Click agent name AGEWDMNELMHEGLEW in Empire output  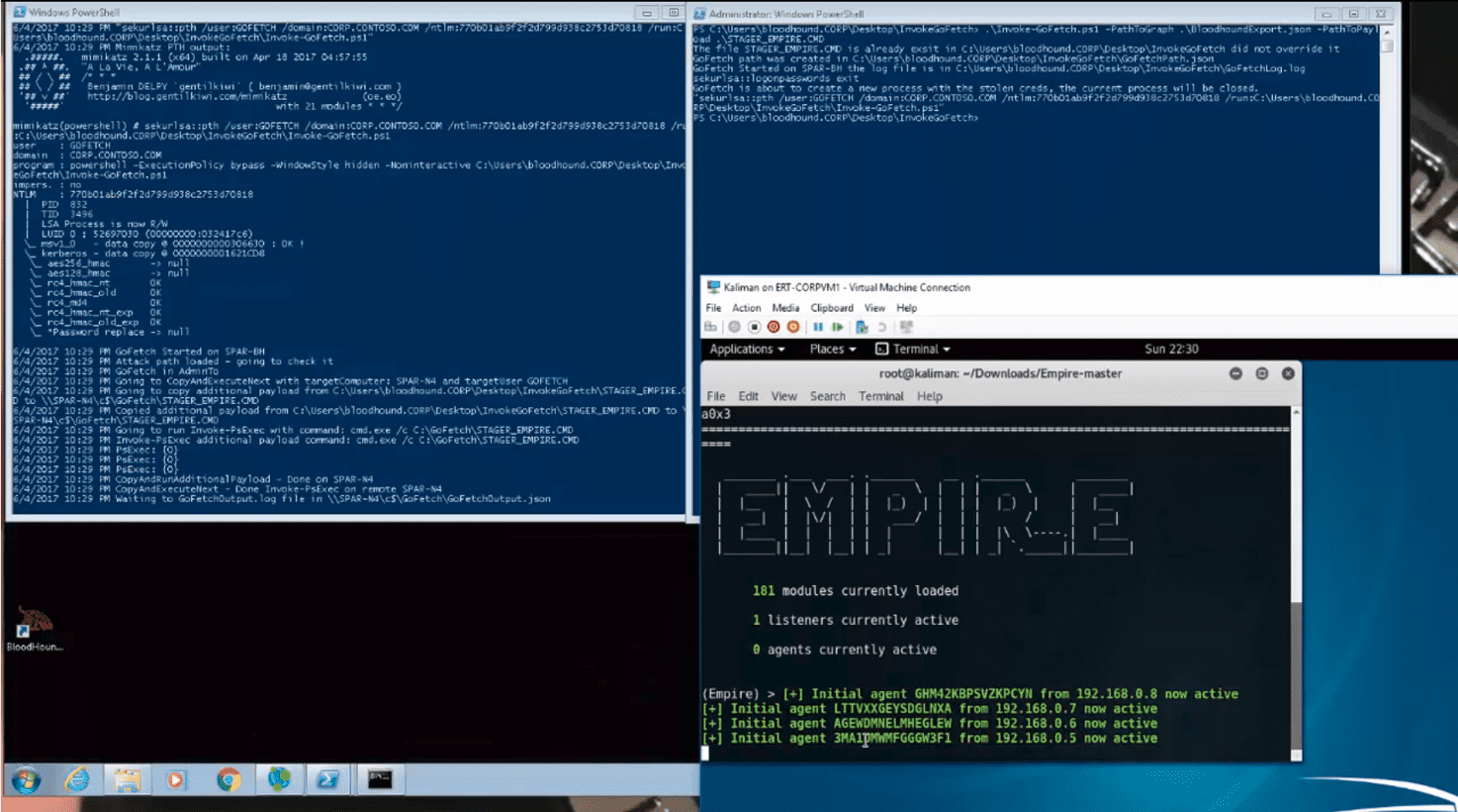(x=893, y=723)
